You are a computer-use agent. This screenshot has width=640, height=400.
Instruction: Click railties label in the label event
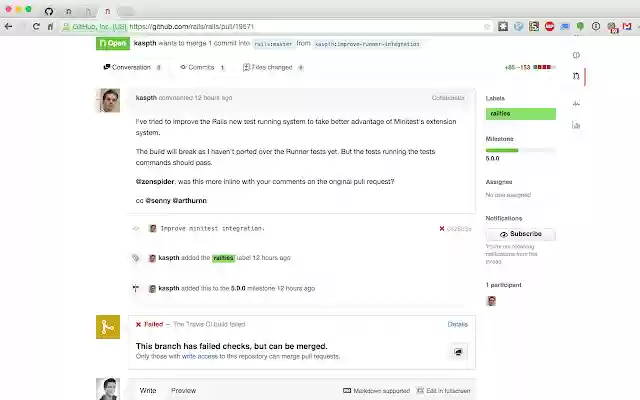point(223,258)
